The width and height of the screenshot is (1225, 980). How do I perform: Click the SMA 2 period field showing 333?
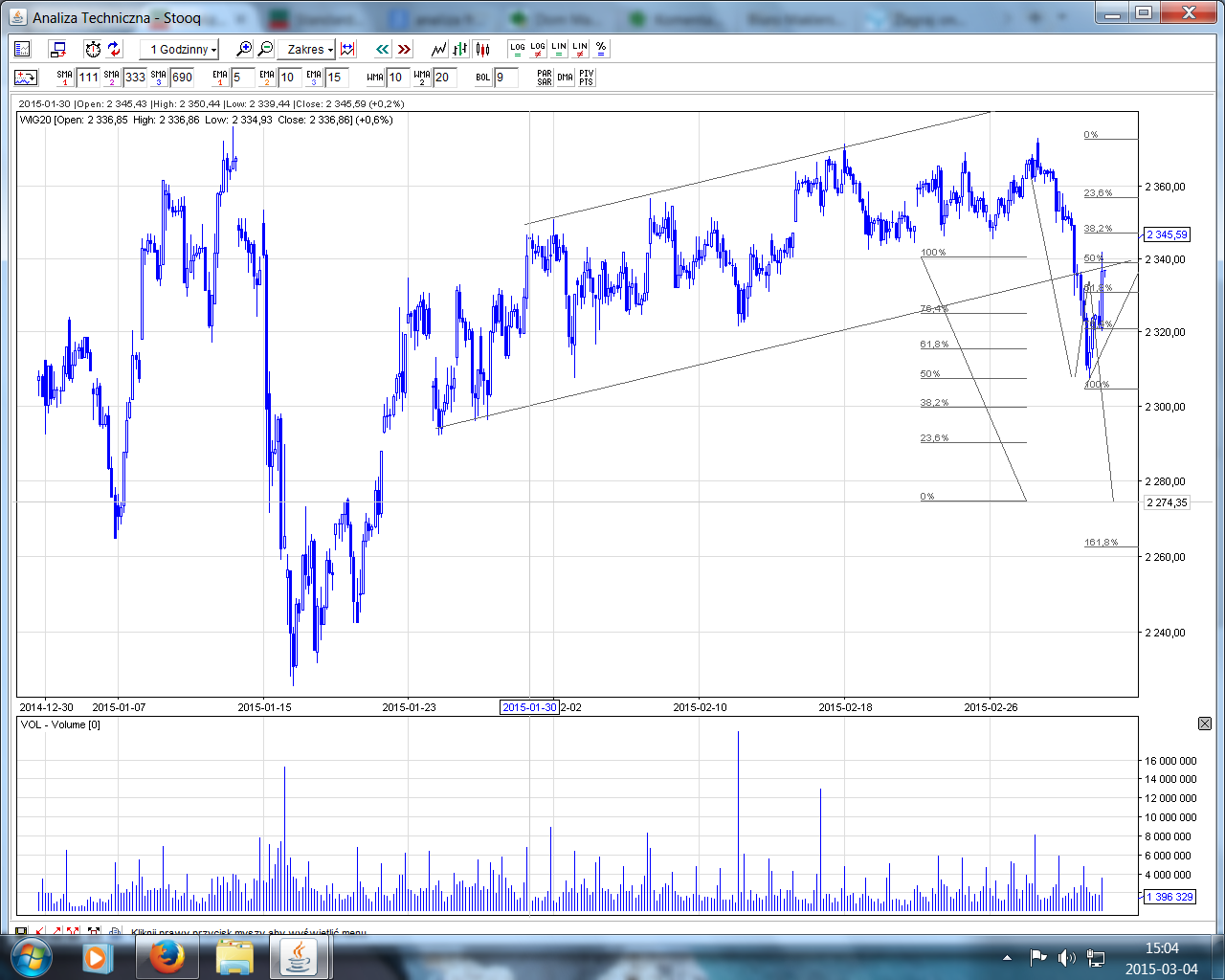[136, 78]
